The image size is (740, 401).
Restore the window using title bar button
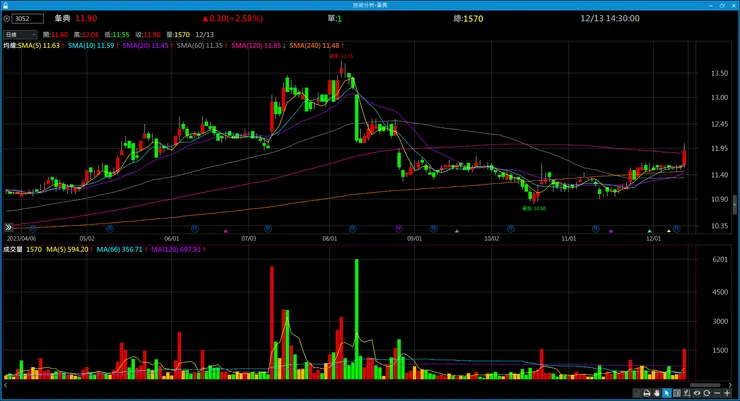pyautogui.click(x=722, y=5)
